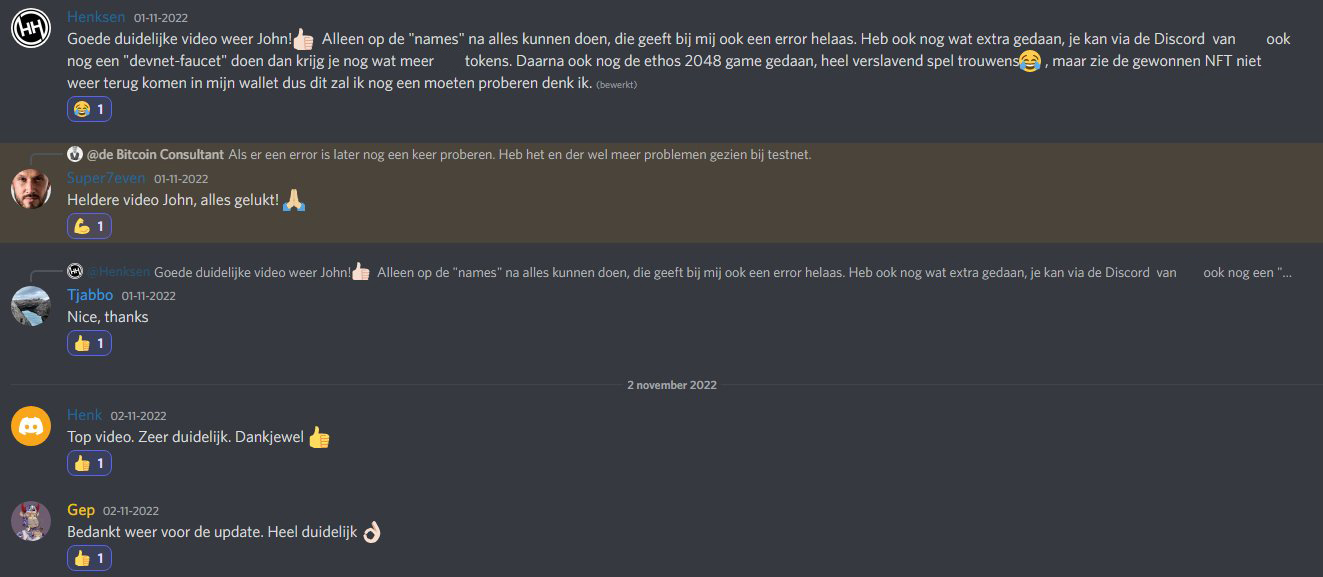Open Henksen username at top message
1323x577 pixels.
pos(96,17)
